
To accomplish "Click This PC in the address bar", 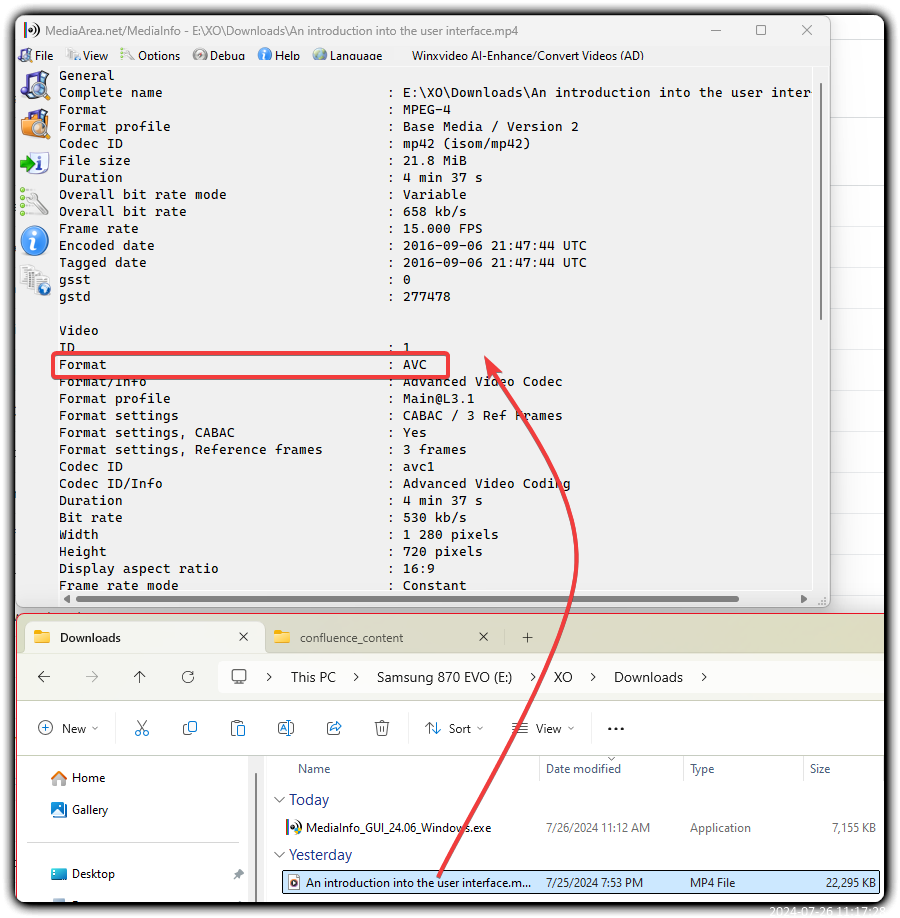I will coord(313,677).
